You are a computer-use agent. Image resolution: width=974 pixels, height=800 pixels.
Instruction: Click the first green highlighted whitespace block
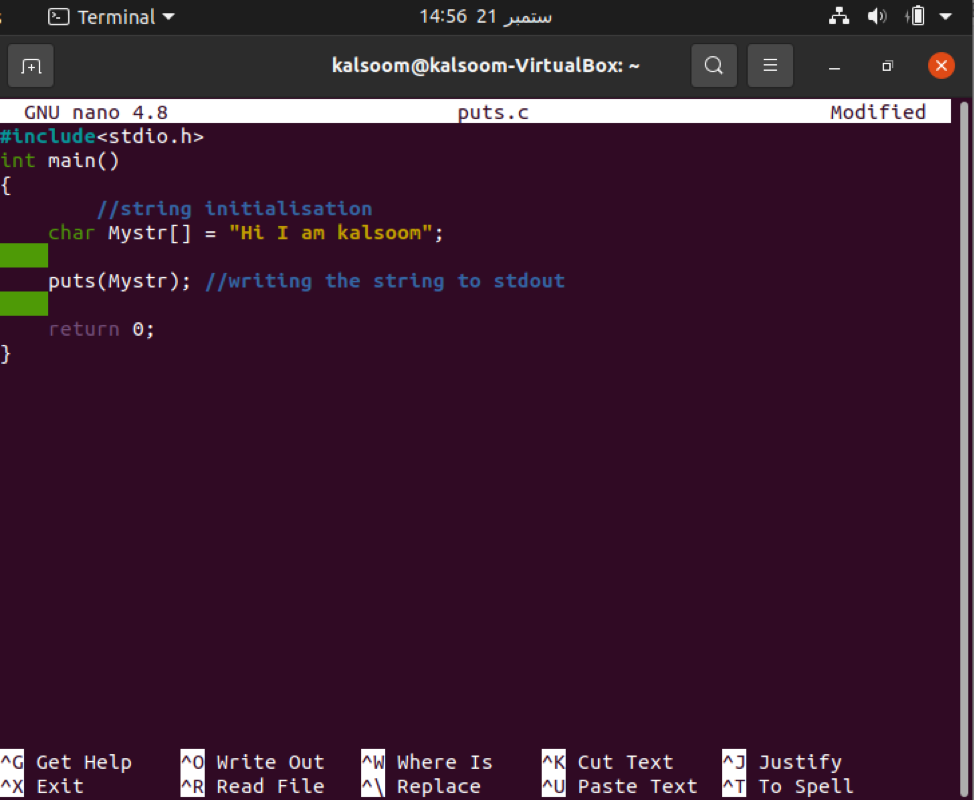24,256
